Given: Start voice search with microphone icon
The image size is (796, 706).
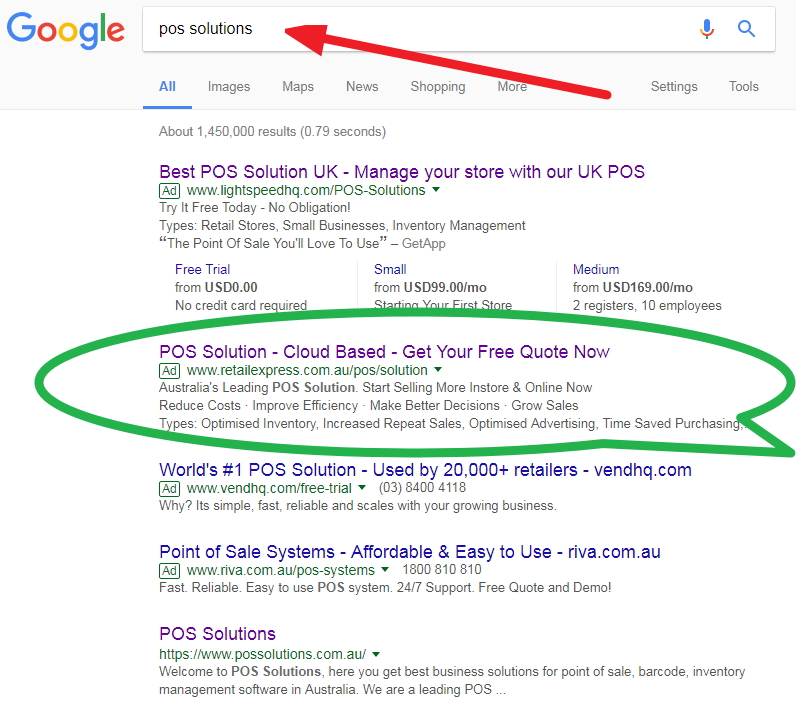Looking at the screenshot, I should [706, 29].
